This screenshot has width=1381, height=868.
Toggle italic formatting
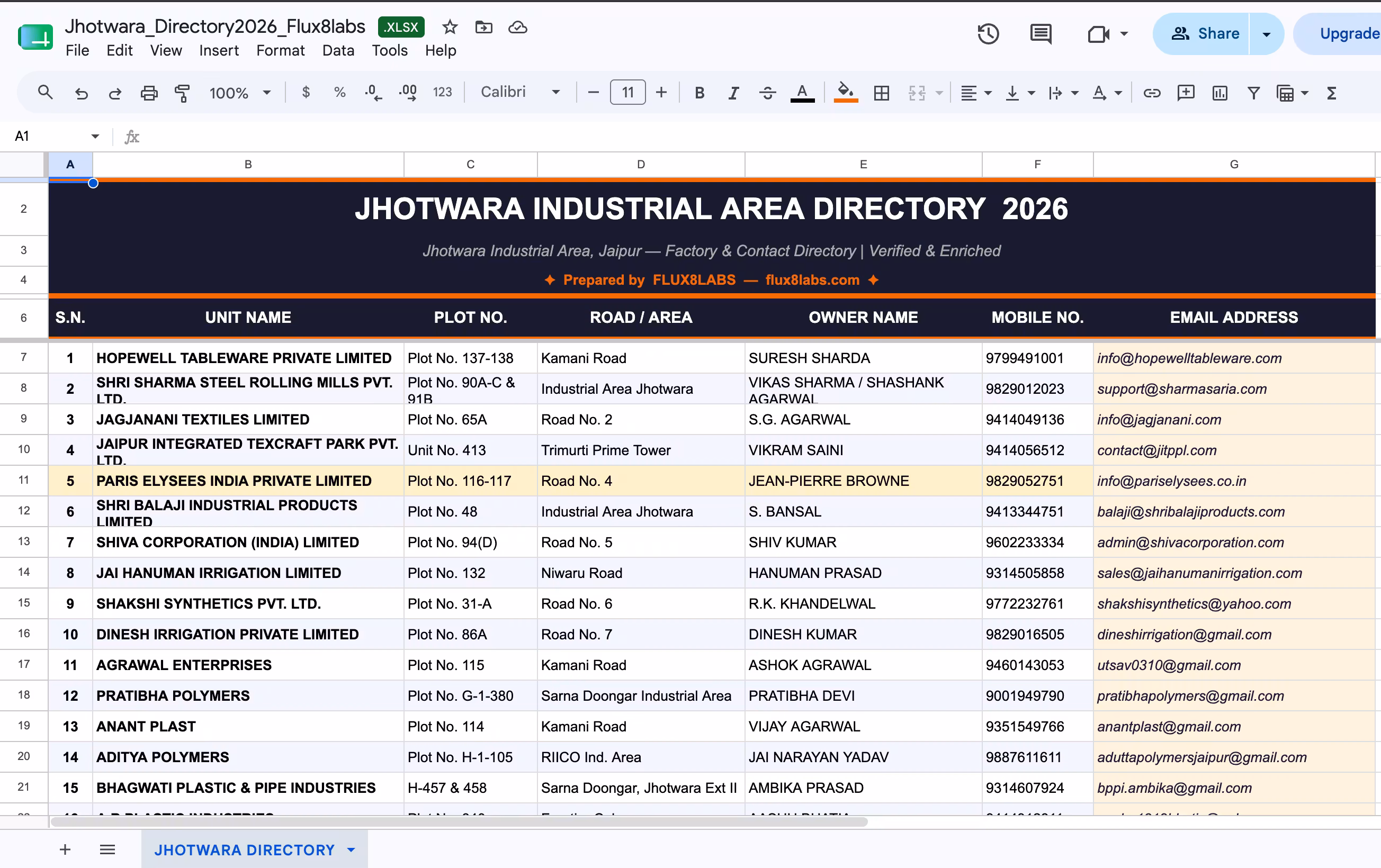click(x=733, y=93)
